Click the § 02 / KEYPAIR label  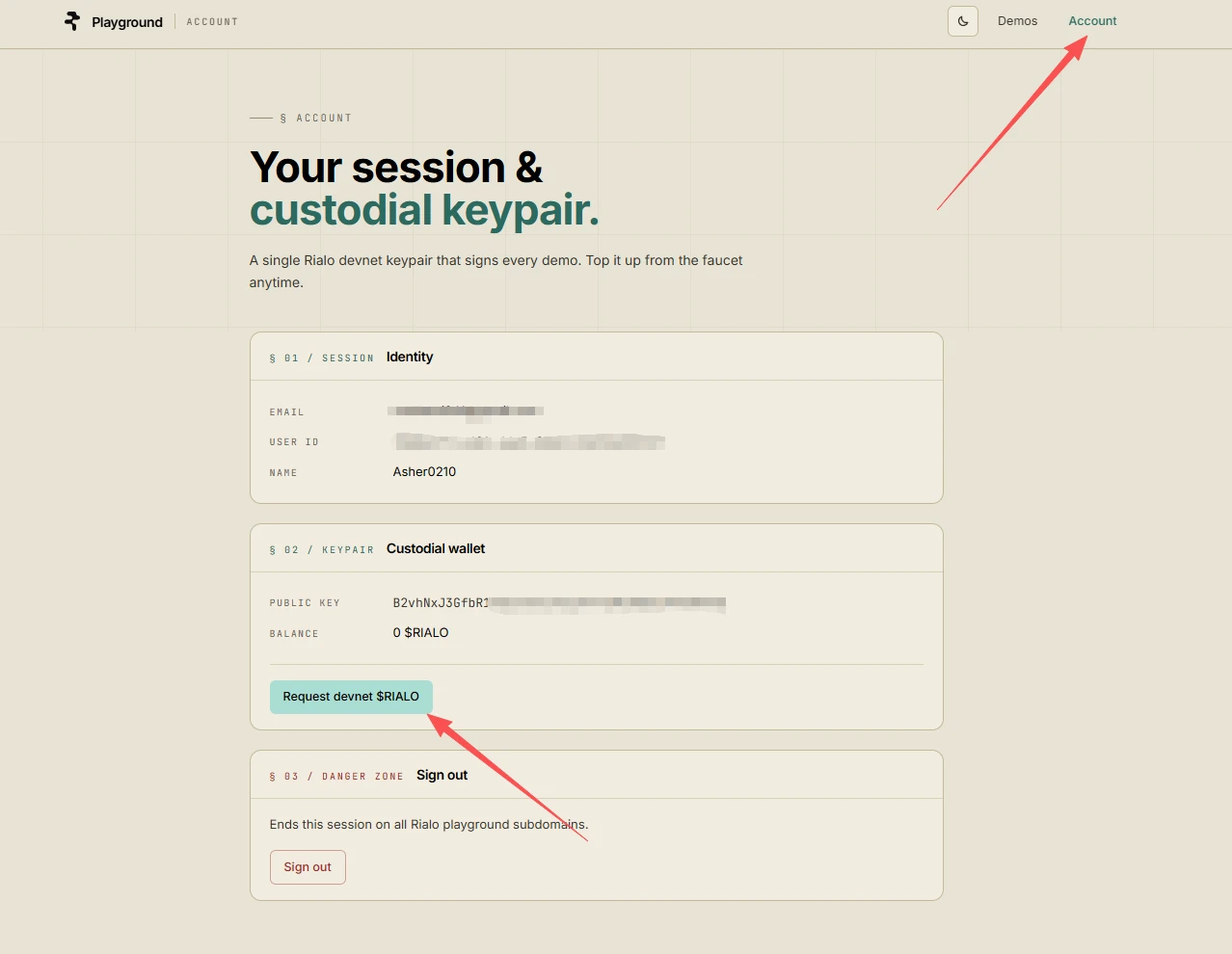322,550
